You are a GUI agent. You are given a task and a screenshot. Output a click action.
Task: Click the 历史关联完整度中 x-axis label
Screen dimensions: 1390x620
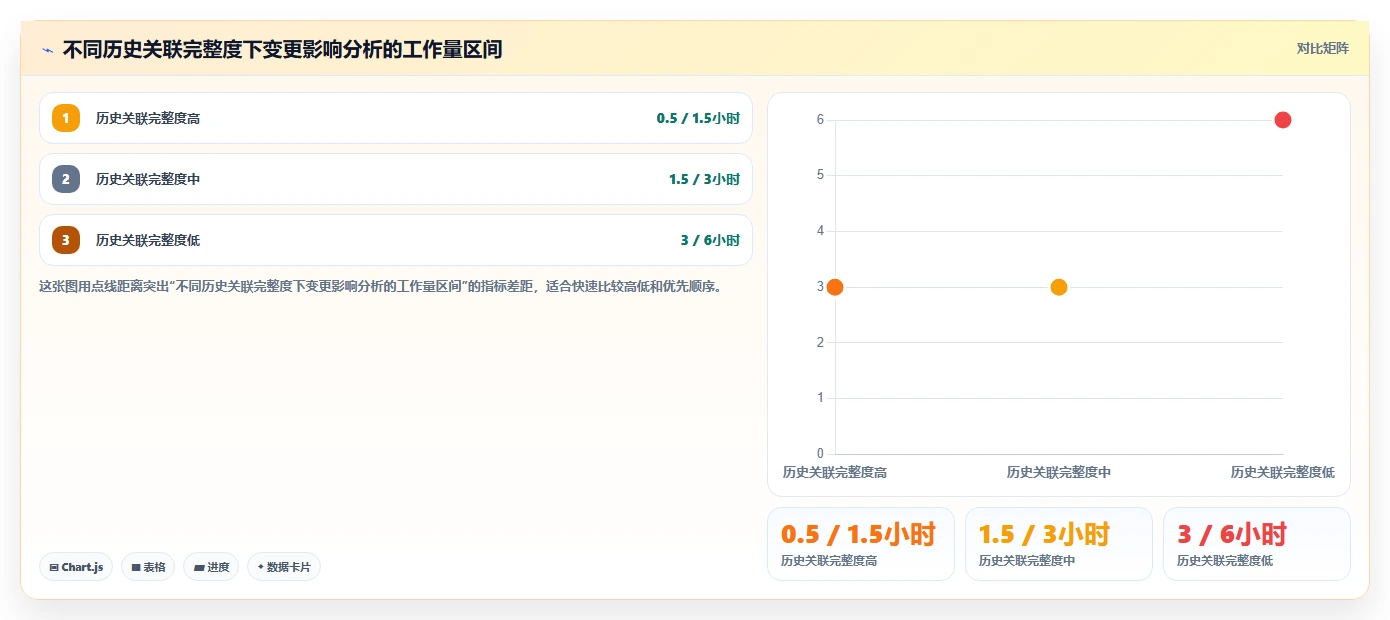tap(1059, 472)
